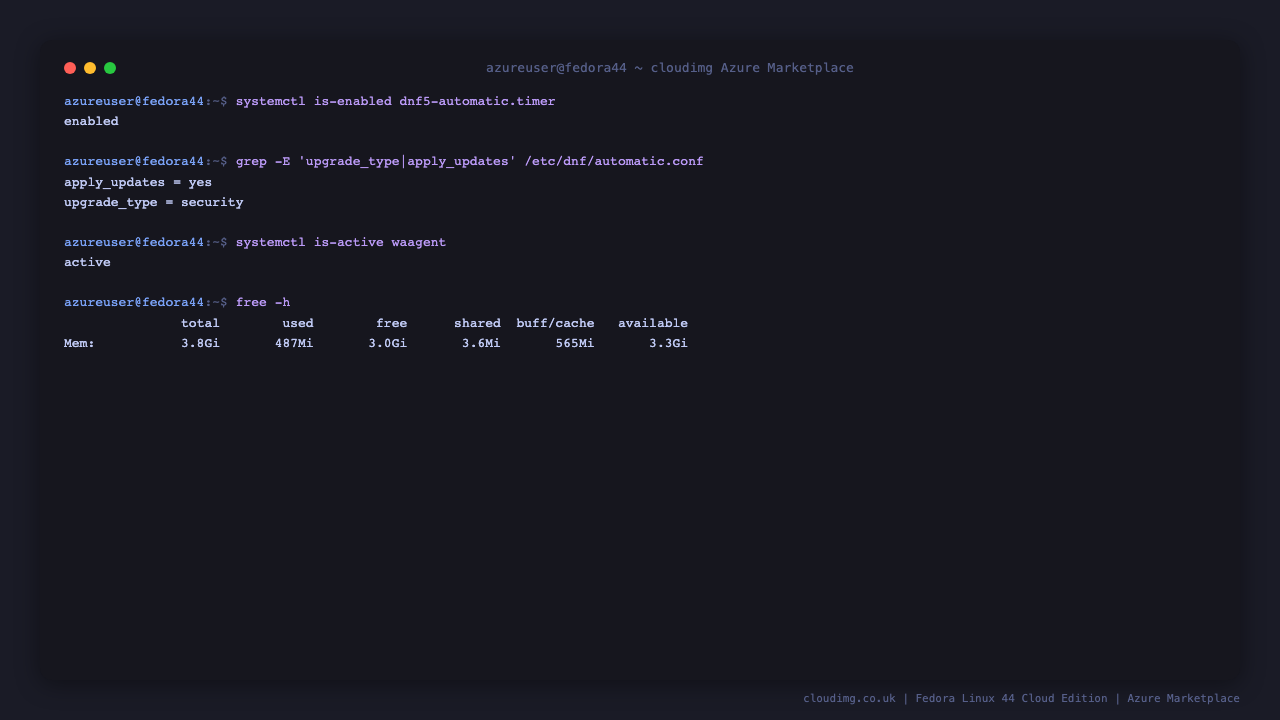Click the prompt 'azureuser@fedora44' before the grep command
This screenshot has width=1280, height=720.
click(x=134, y=162)
